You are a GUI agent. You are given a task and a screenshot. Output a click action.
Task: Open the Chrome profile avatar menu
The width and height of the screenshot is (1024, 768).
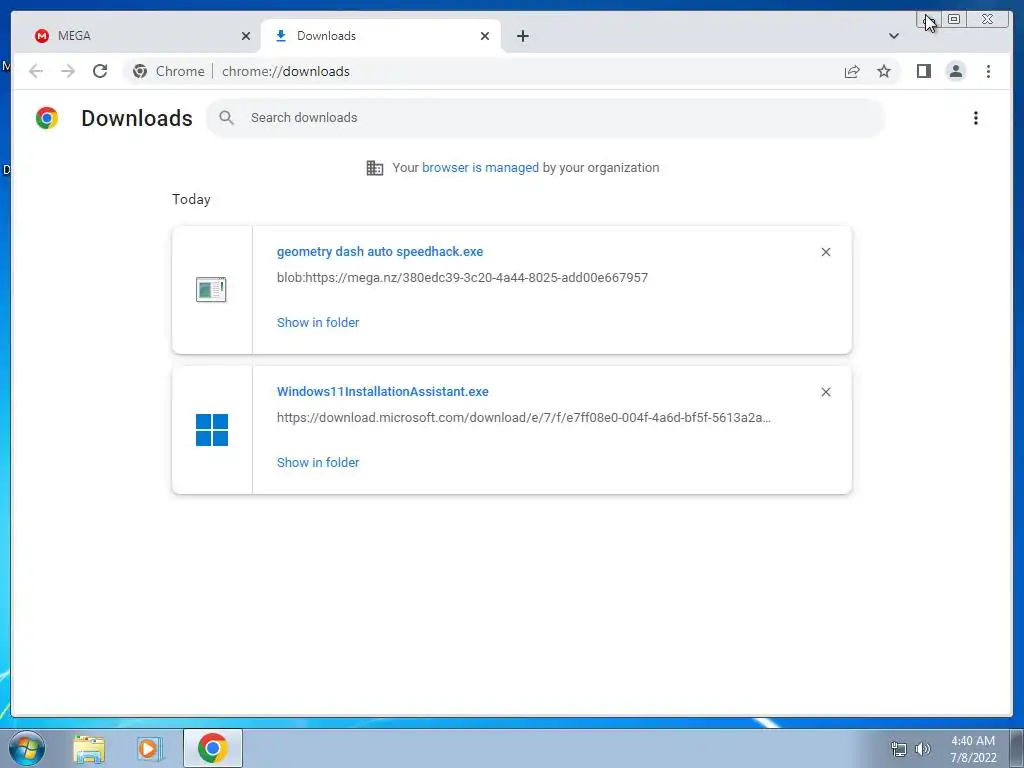(x=955, y=71)
